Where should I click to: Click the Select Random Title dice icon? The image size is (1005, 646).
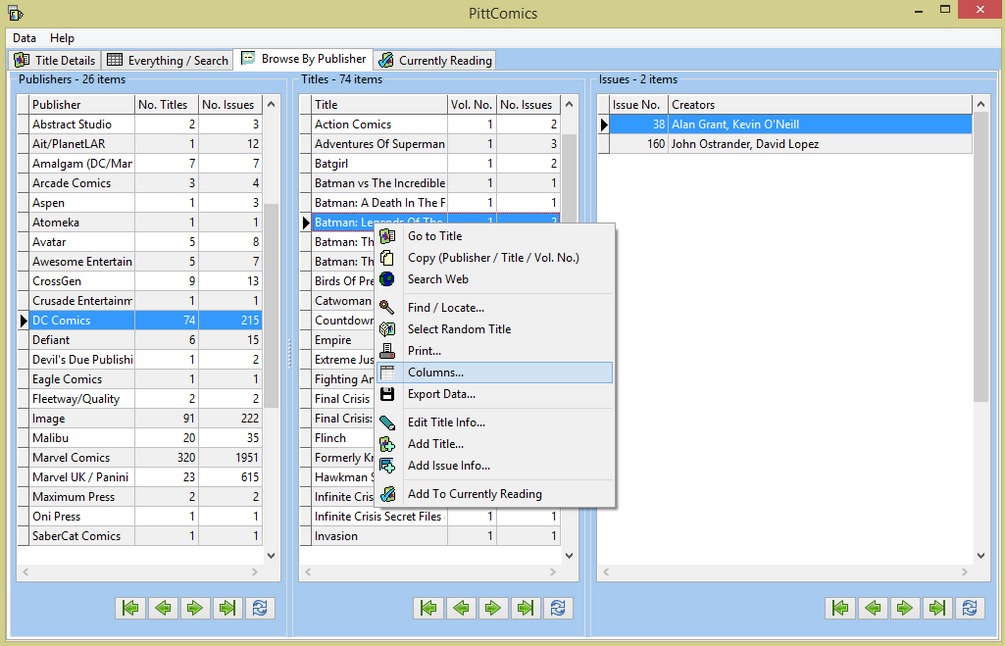[387, 329]
